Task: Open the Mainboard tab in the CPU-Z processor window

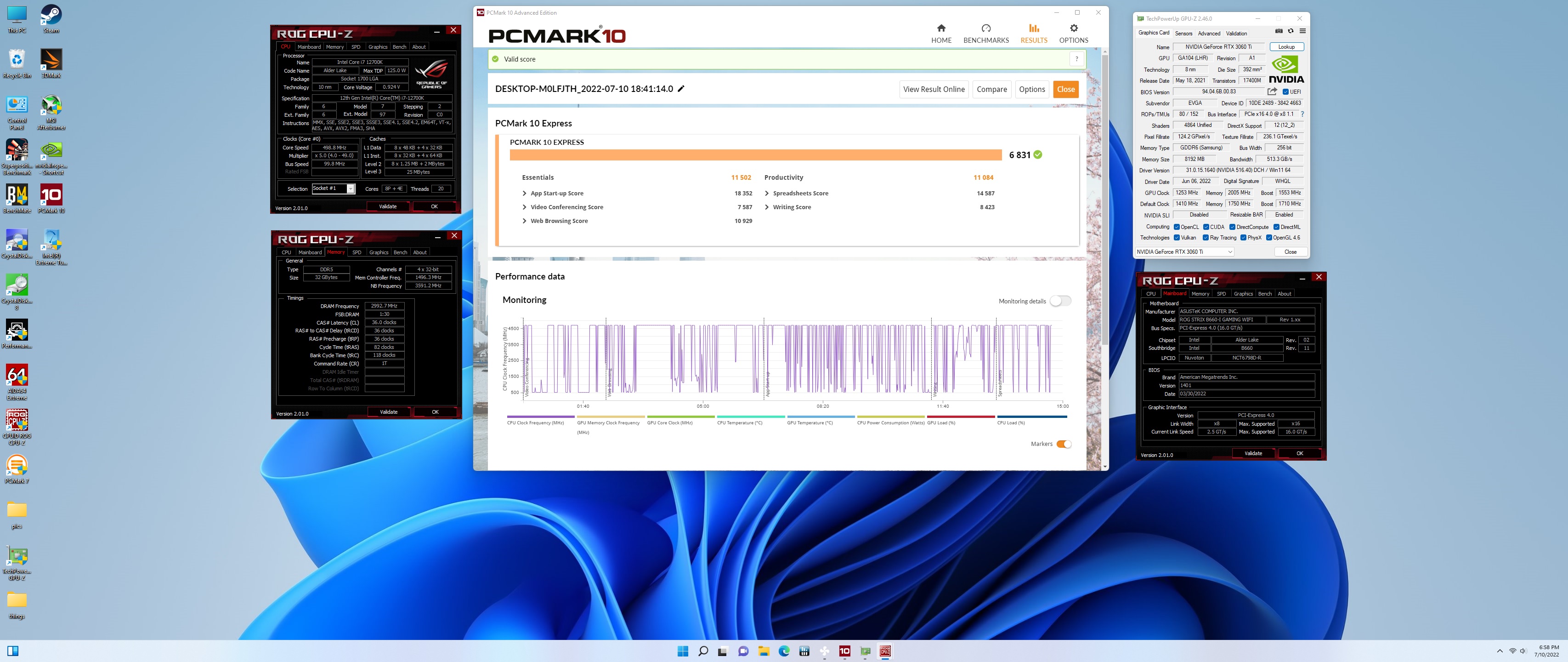Action: [309, 47]
